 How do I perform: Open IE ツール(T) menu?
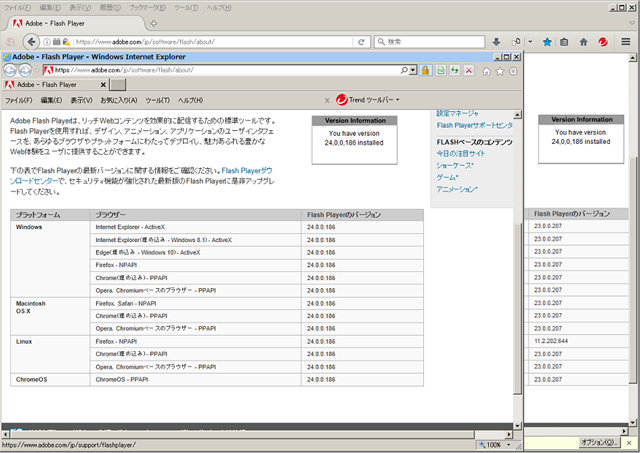[158, 100]
